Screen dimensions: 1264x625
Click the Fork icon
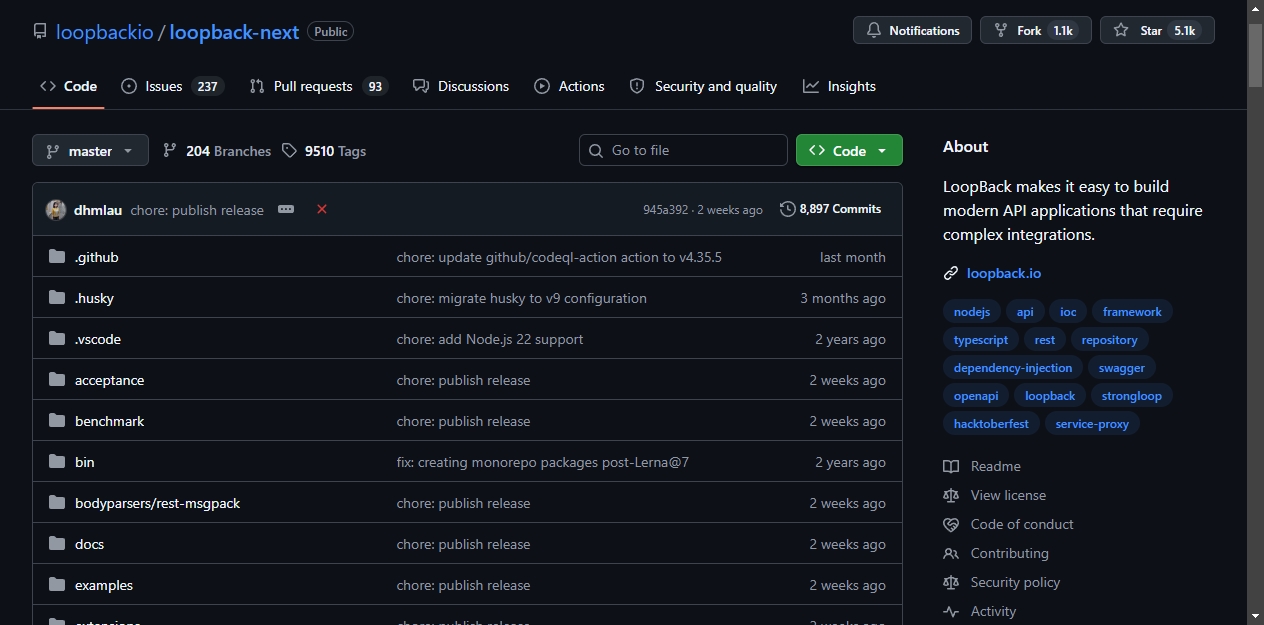[x=1001, y=31]
